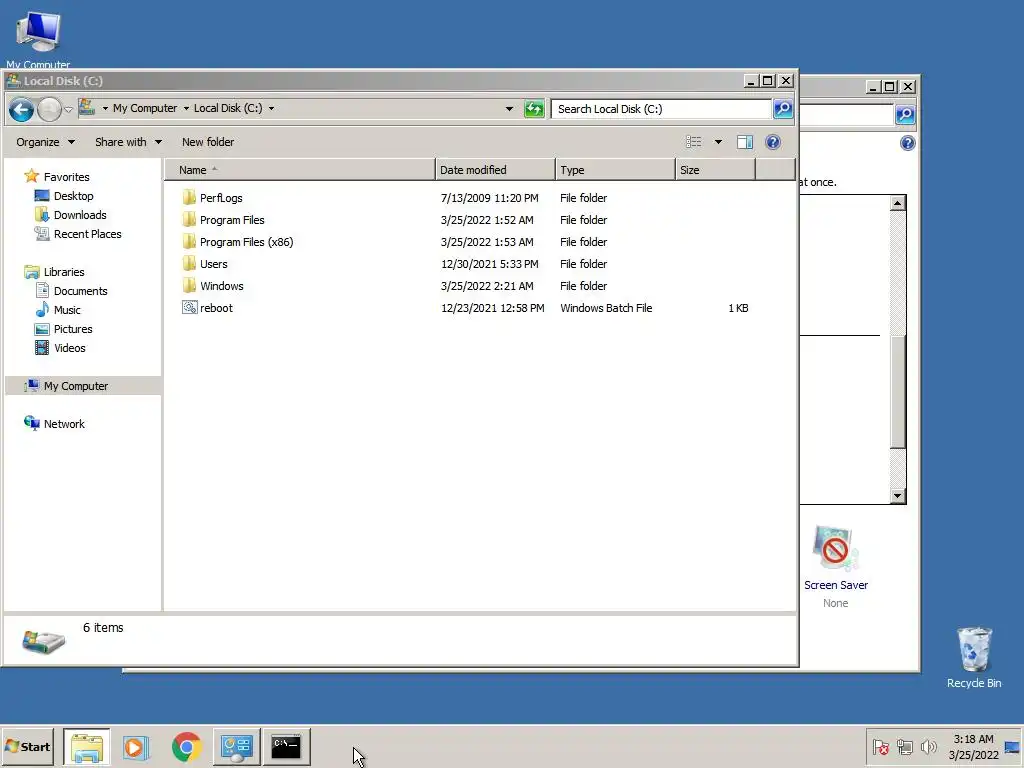Click Favorites in navigation pane

click(x=57, y=176)
